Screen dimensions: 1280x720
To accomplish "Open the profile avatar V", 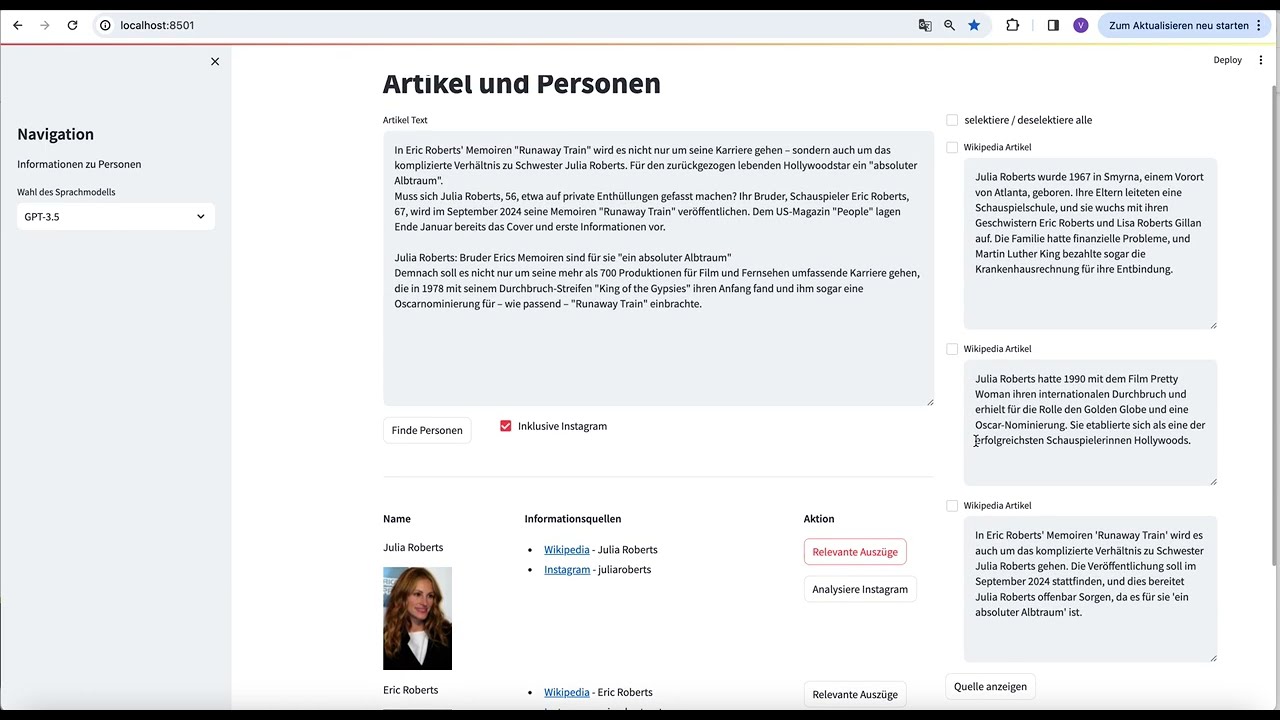I will tap(1080, 25).
